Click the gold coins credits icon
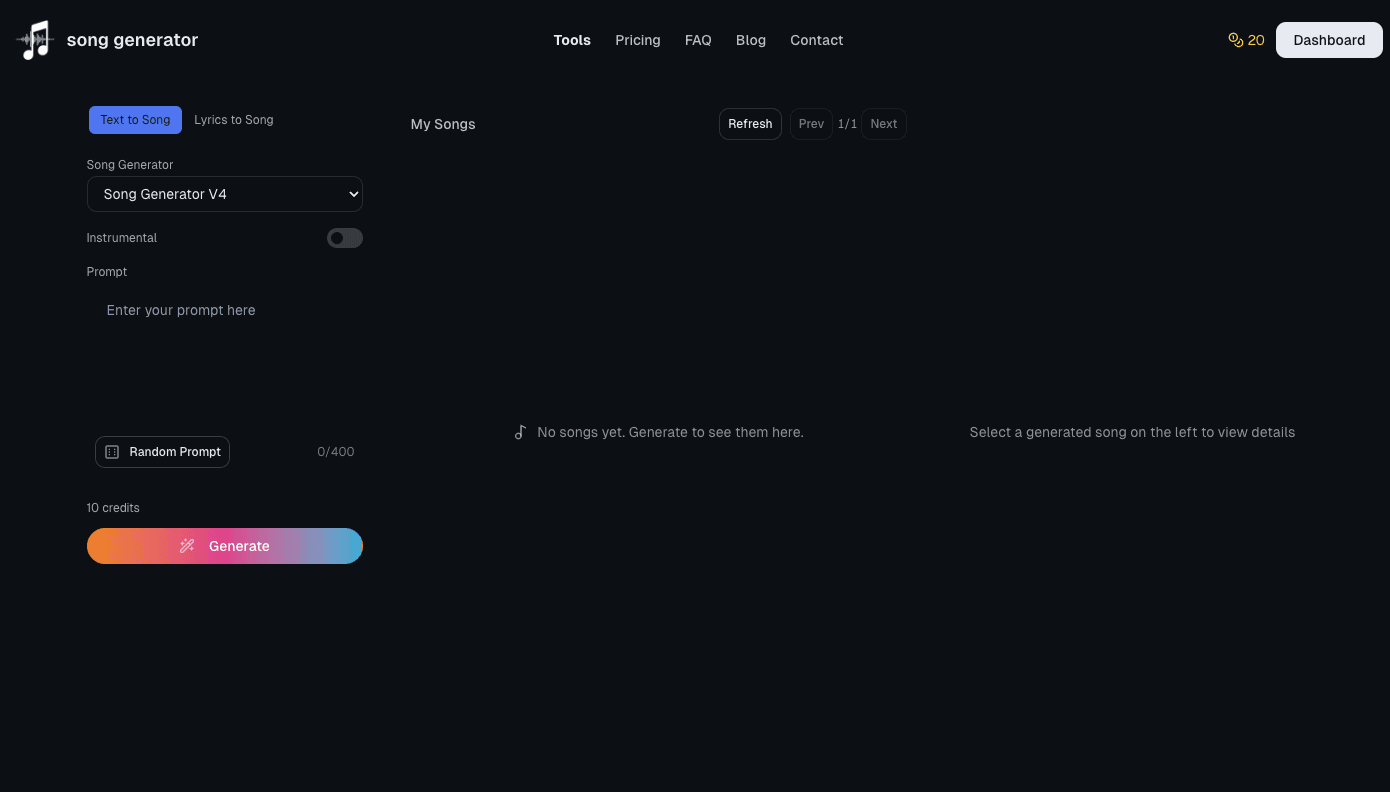 1235,40
